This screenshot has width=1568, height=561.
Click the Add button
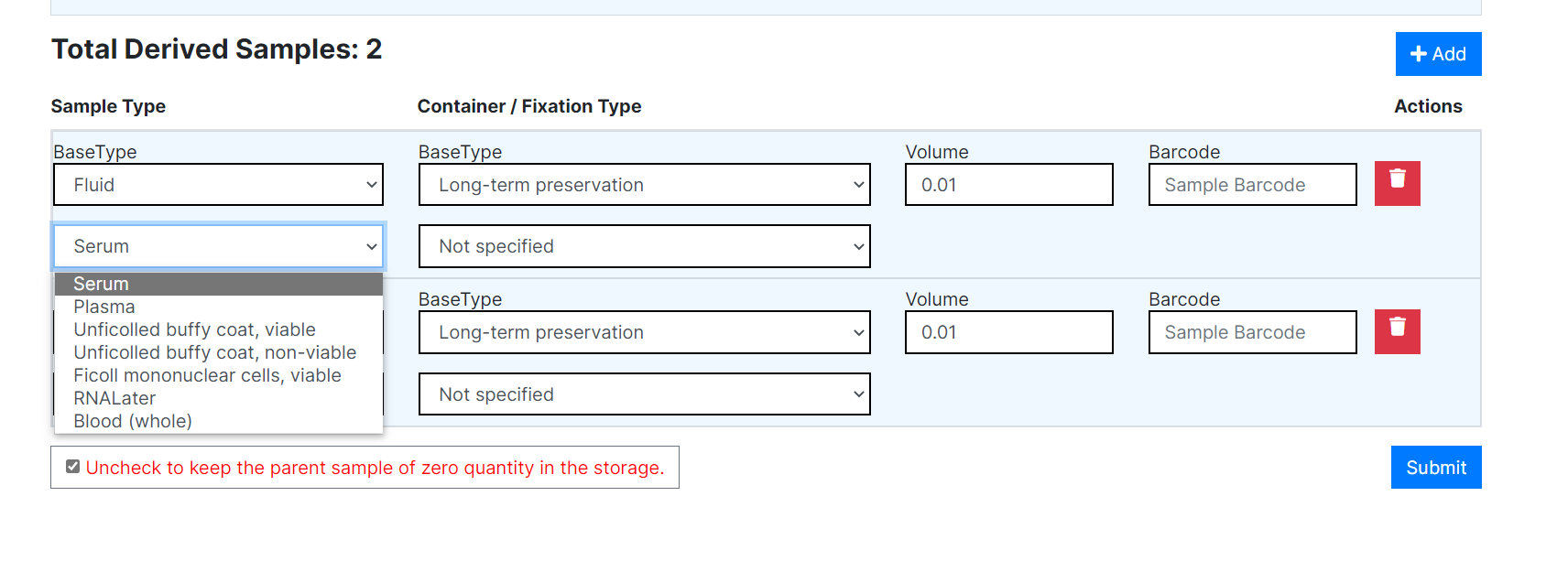pos(1438,53)
